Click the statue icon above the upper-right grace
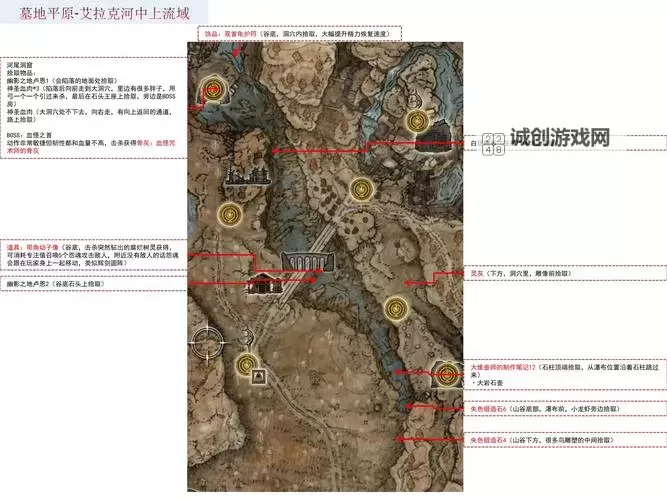This screenshot has height=500, width=667. [x=412, y=100]
